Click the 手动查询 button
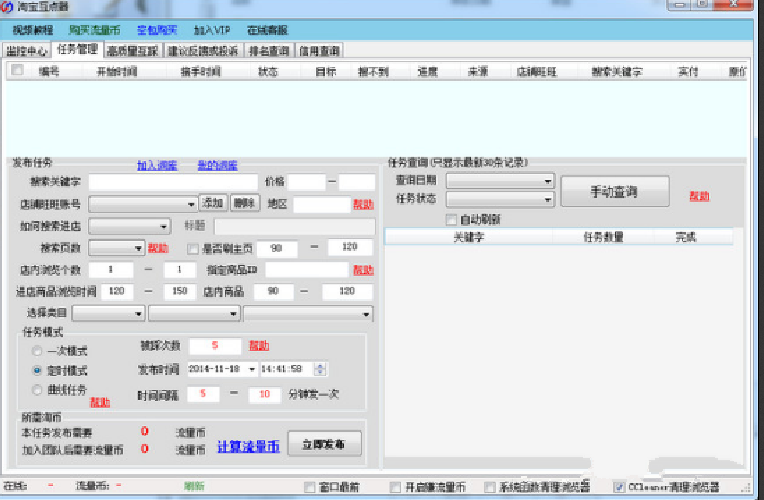The height and width of the screenshot is (500, 764). (613, 191)
